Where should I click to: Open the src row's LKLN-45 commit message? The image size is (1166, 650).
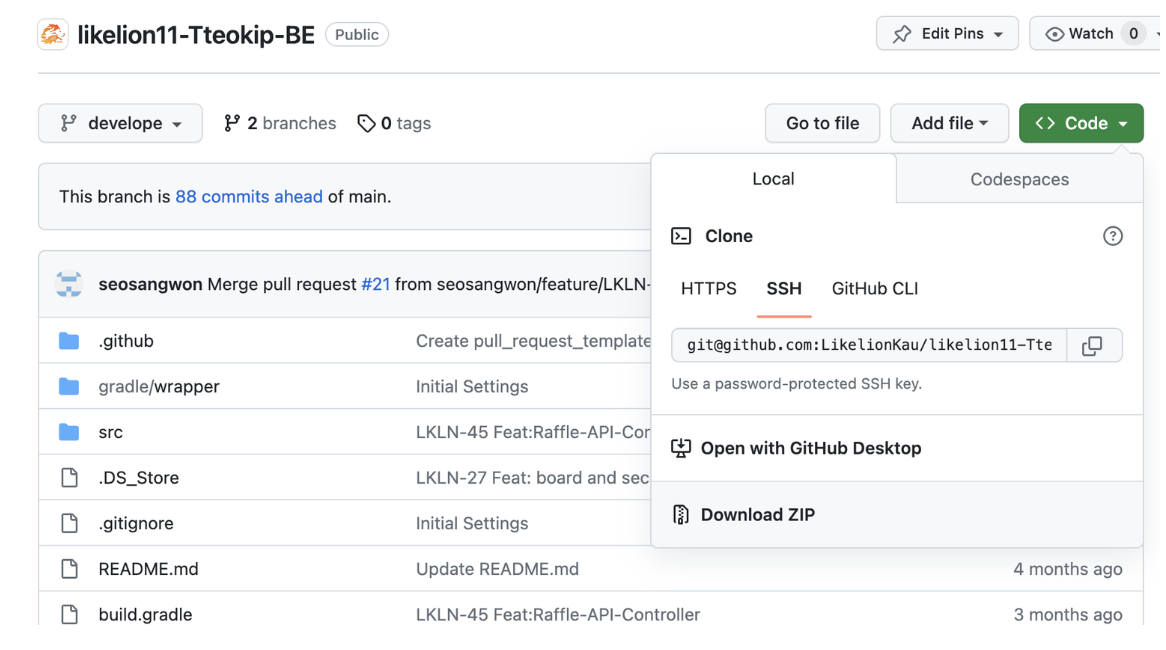(532, 432)
